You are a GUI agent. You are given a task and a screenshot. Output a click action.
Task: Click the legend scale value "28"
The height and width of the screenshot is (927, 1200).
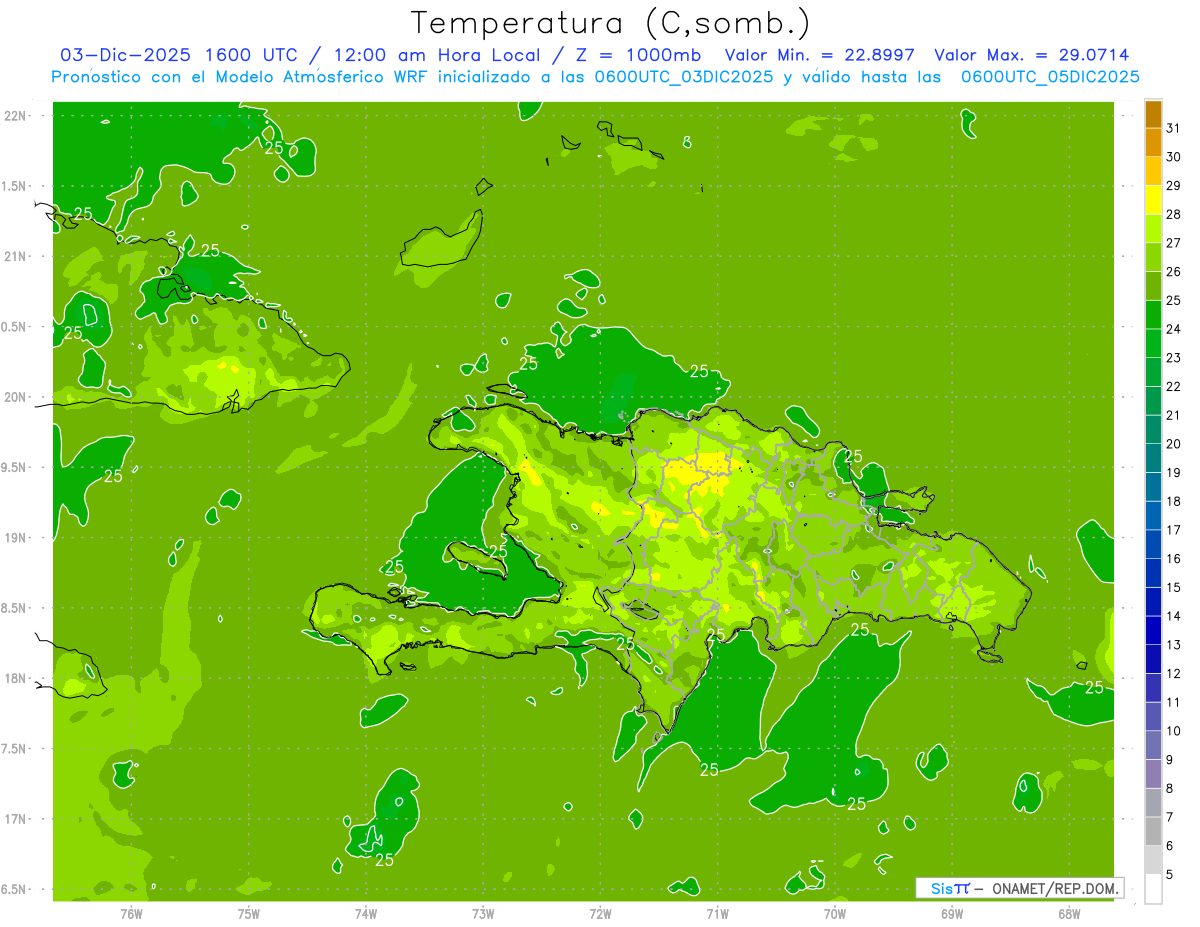(1174, 214)
